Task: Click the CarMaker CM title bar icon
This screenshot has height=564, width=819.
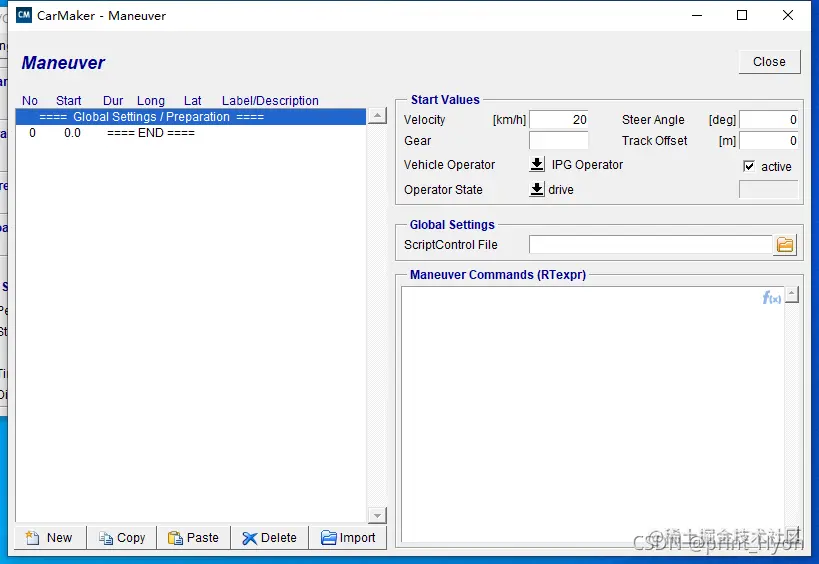Action: click(x=24, y=15)
